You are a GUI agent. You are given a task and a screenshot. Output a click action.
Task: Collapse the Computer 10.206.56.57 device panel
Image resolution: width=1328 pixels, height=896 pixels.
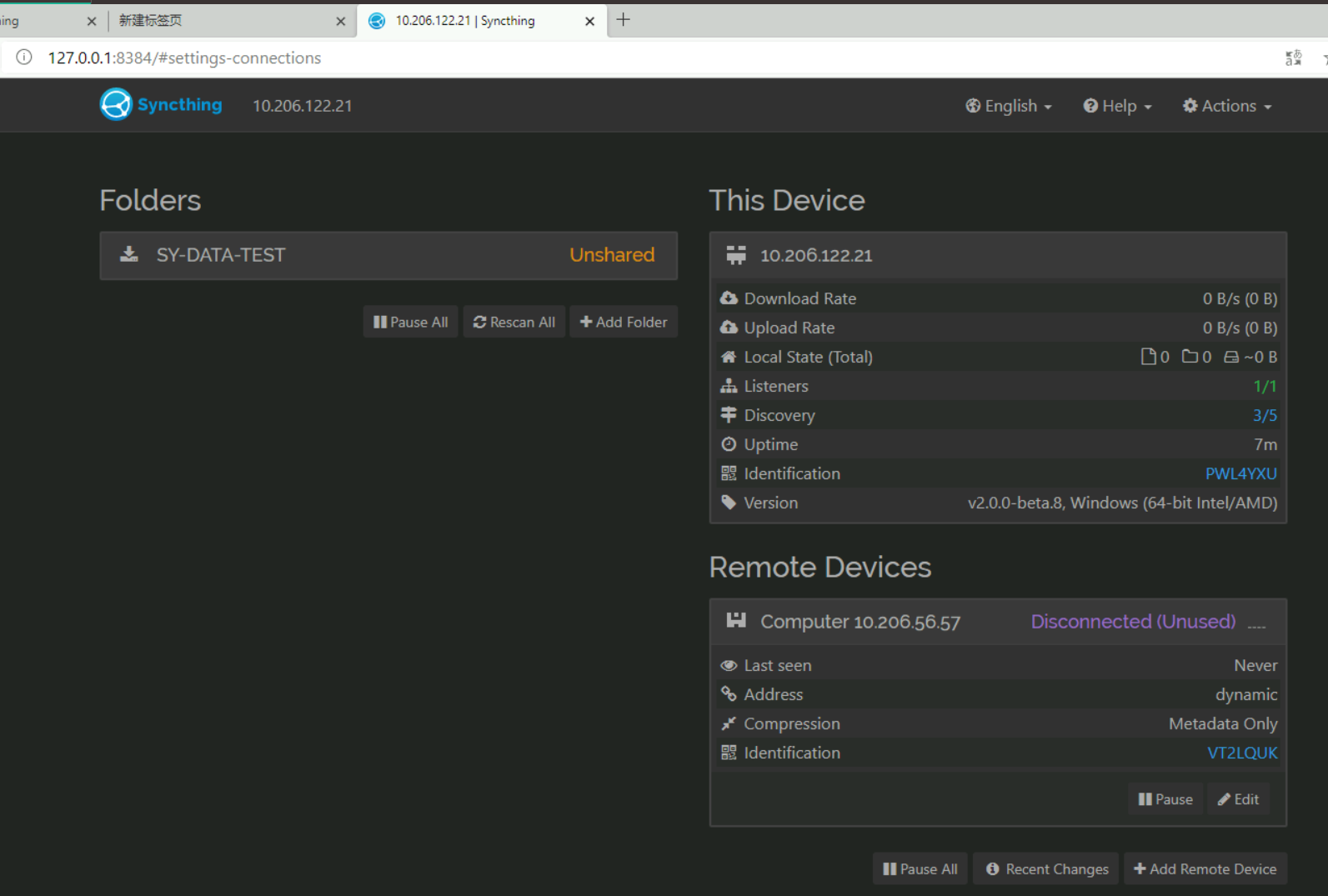click(x=998, y=622)
